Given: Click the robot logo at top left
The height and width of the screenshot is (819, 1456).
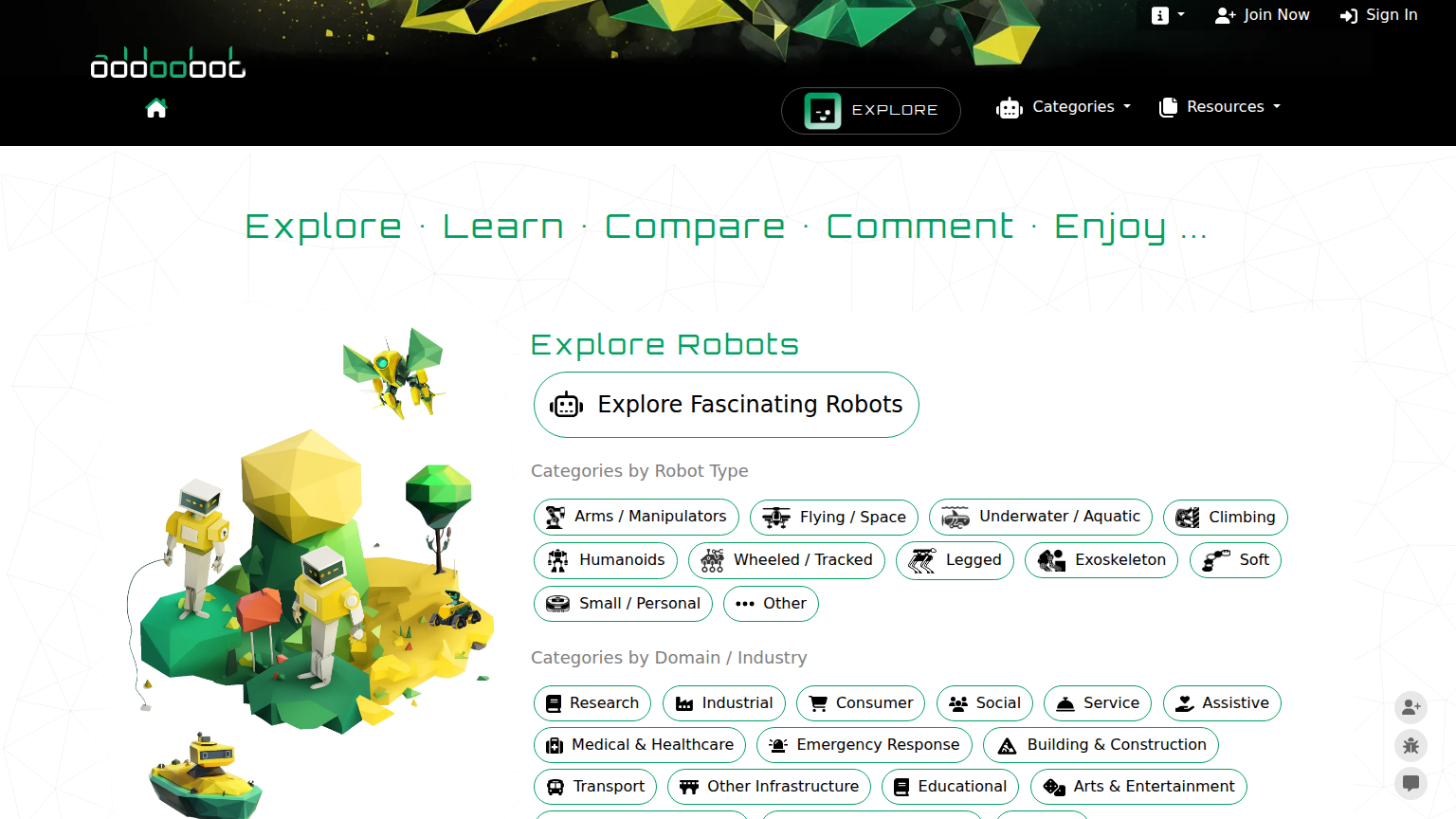Looking at the screenshot, I should (x=168, y=64).
